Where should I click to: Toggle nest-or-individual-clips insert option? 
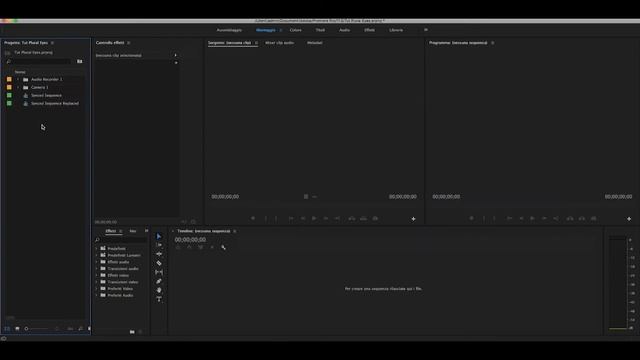tap(178, 247)
